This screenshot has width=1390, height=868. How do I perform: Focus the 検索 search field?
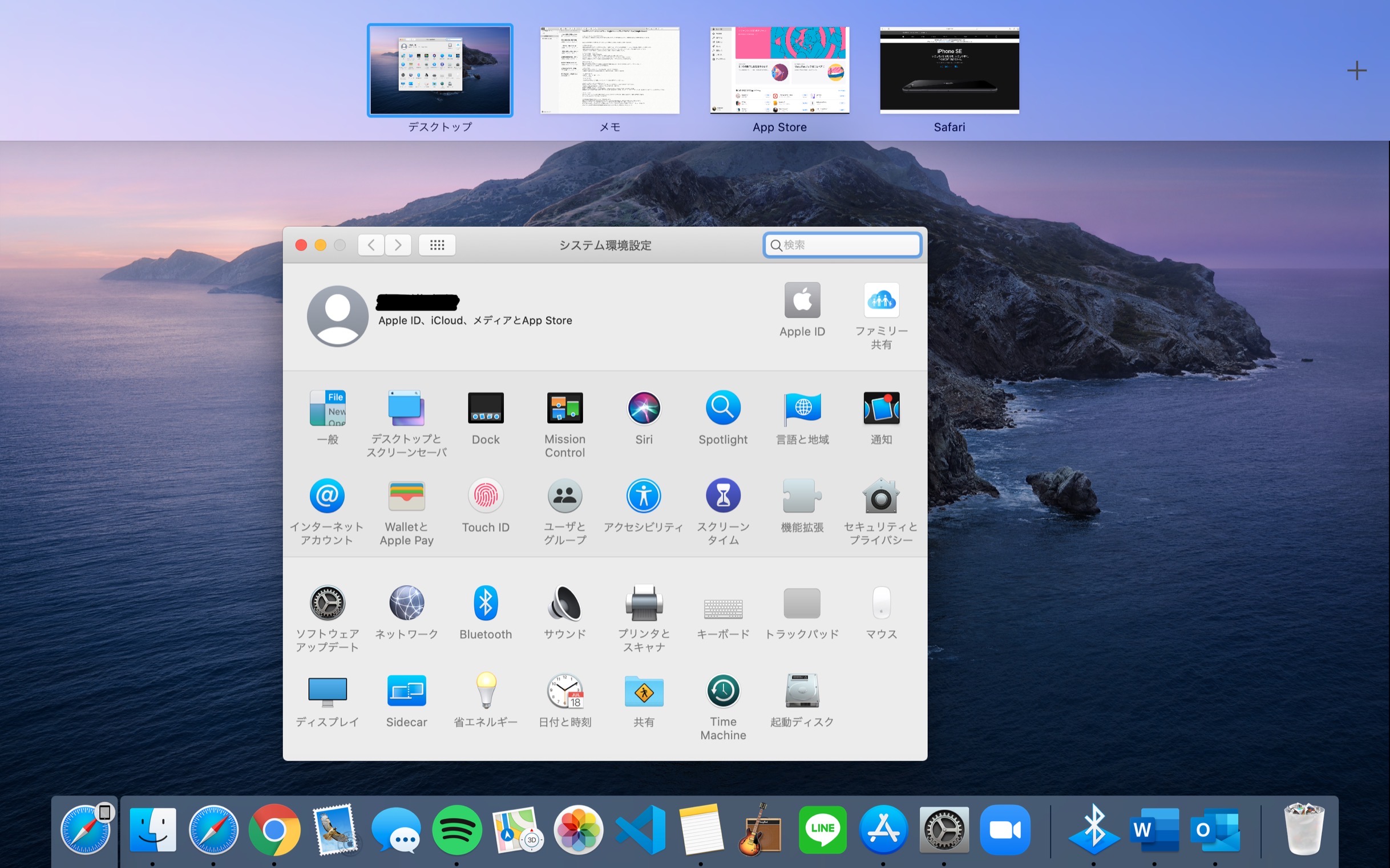point(843,245)
